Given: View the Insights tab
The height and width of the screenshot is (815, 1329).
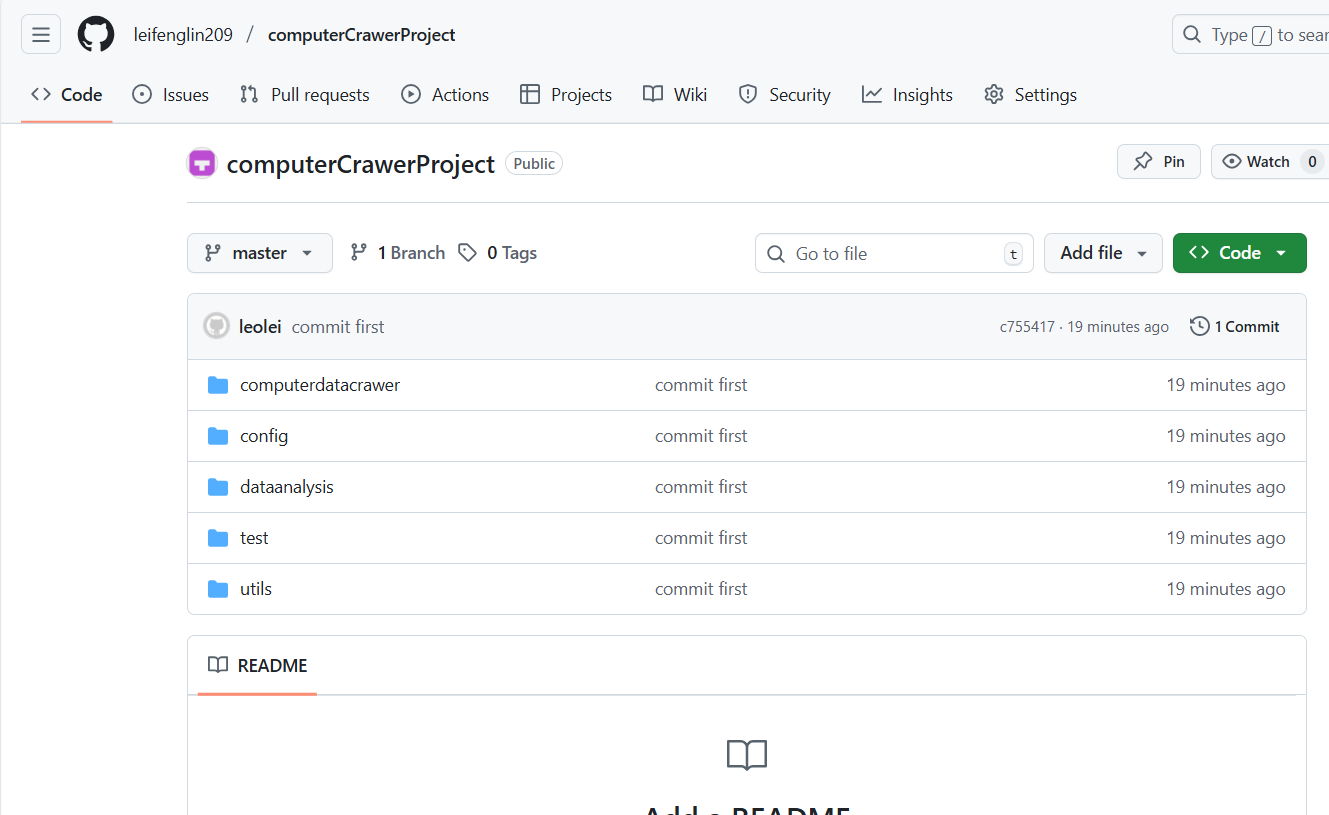Looking at the screenshot, I should click(907, 95).
